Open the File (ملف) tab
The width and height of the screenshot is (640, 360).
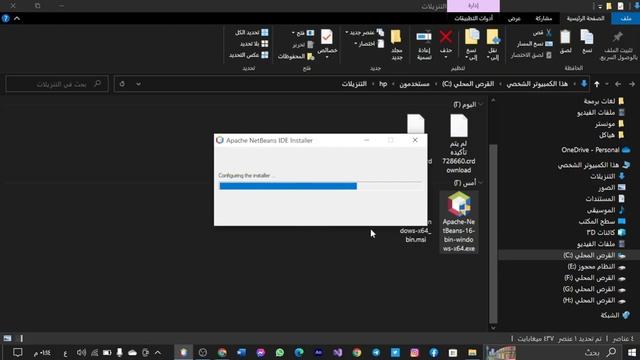(x=625, y=18)
